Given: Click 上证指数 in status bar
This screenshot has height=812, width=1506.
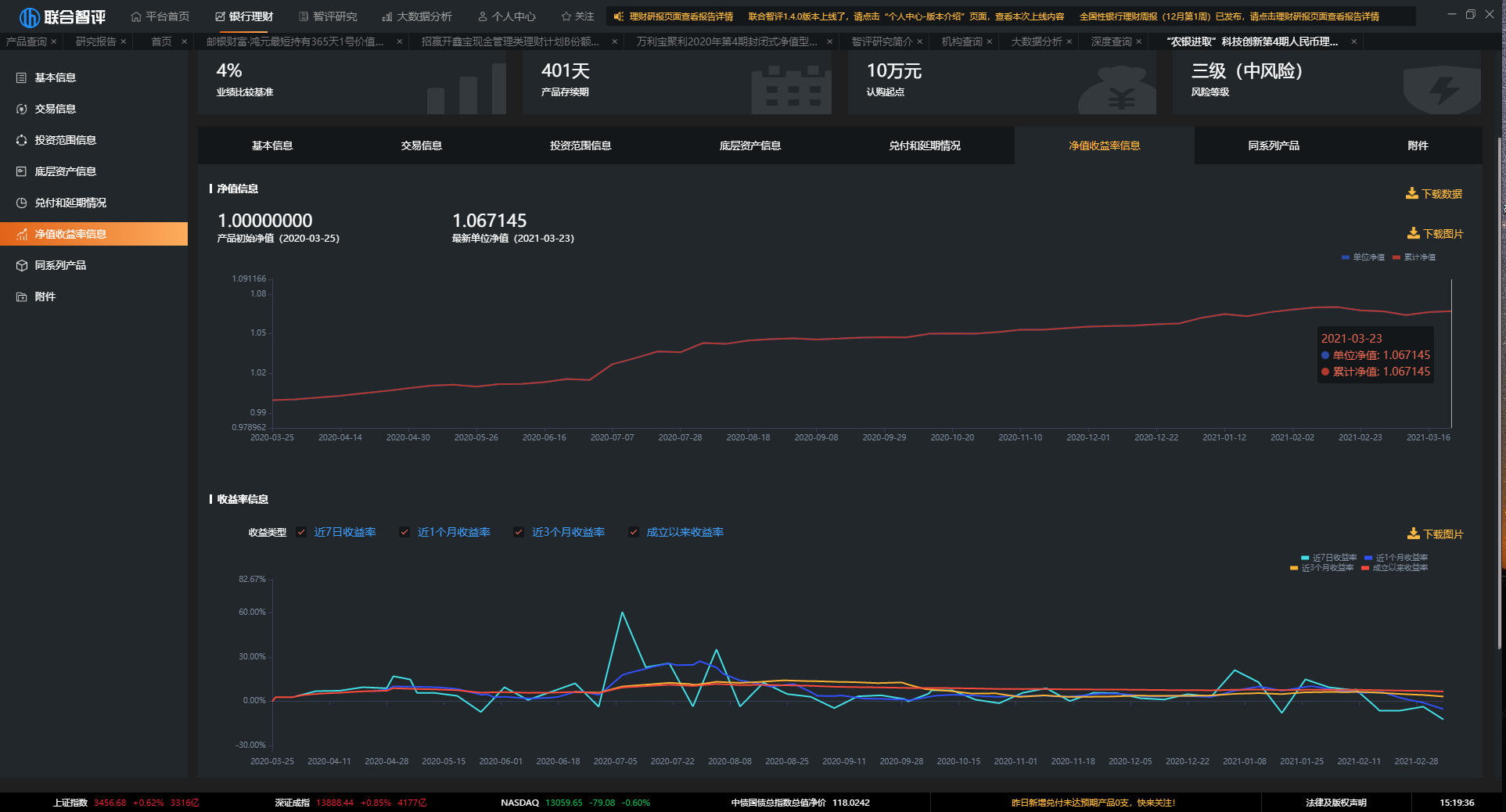Looking at the screenshot, I should 70,803.
